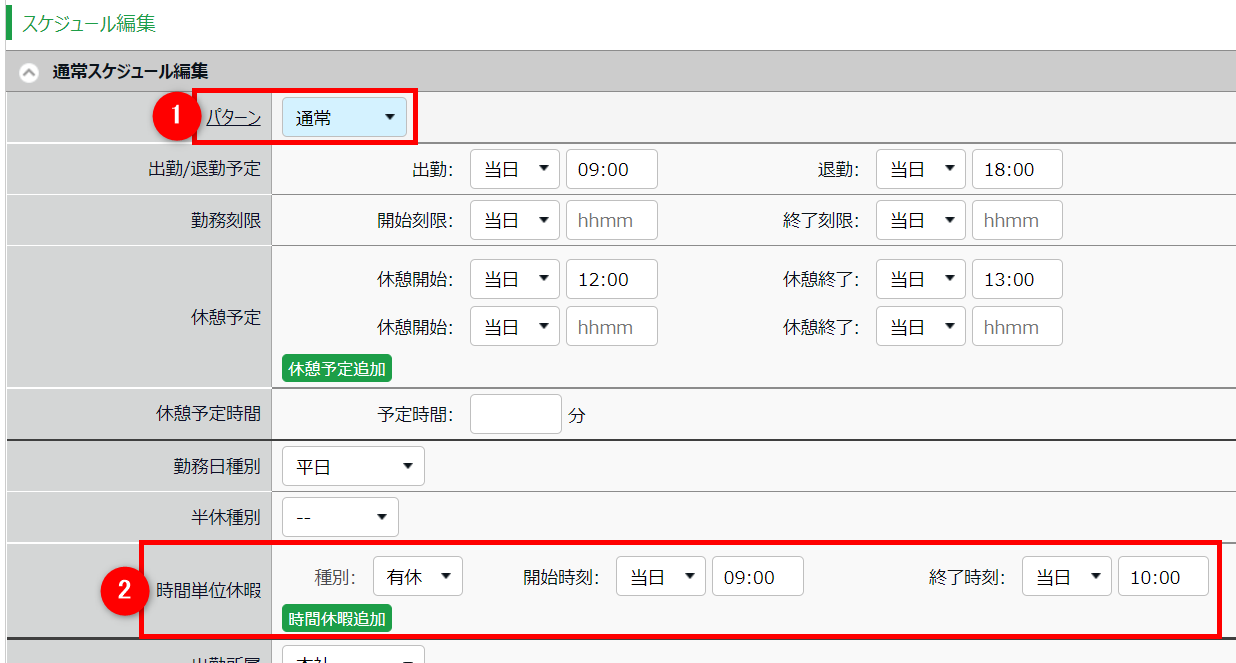Click the 終了時刻 field showing 10:00

[x=1162, y=577]
